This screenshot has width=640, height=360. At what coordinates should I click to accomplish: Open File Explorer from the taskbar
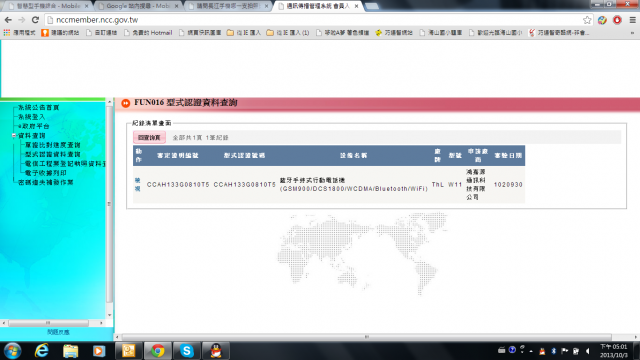coord(70,351)
